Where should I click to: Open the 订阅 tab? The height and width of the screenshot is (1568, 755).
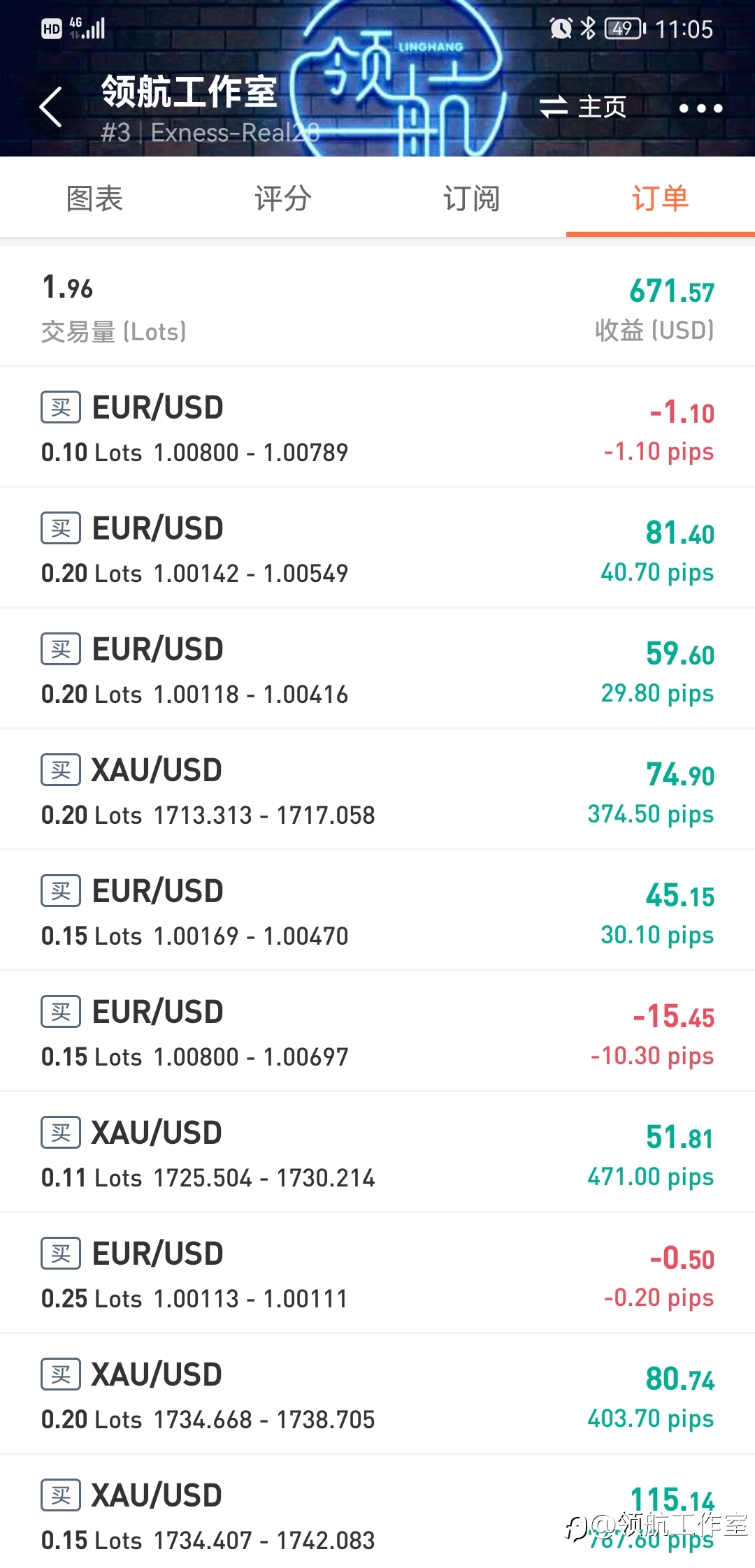click(x=472, y=198)
